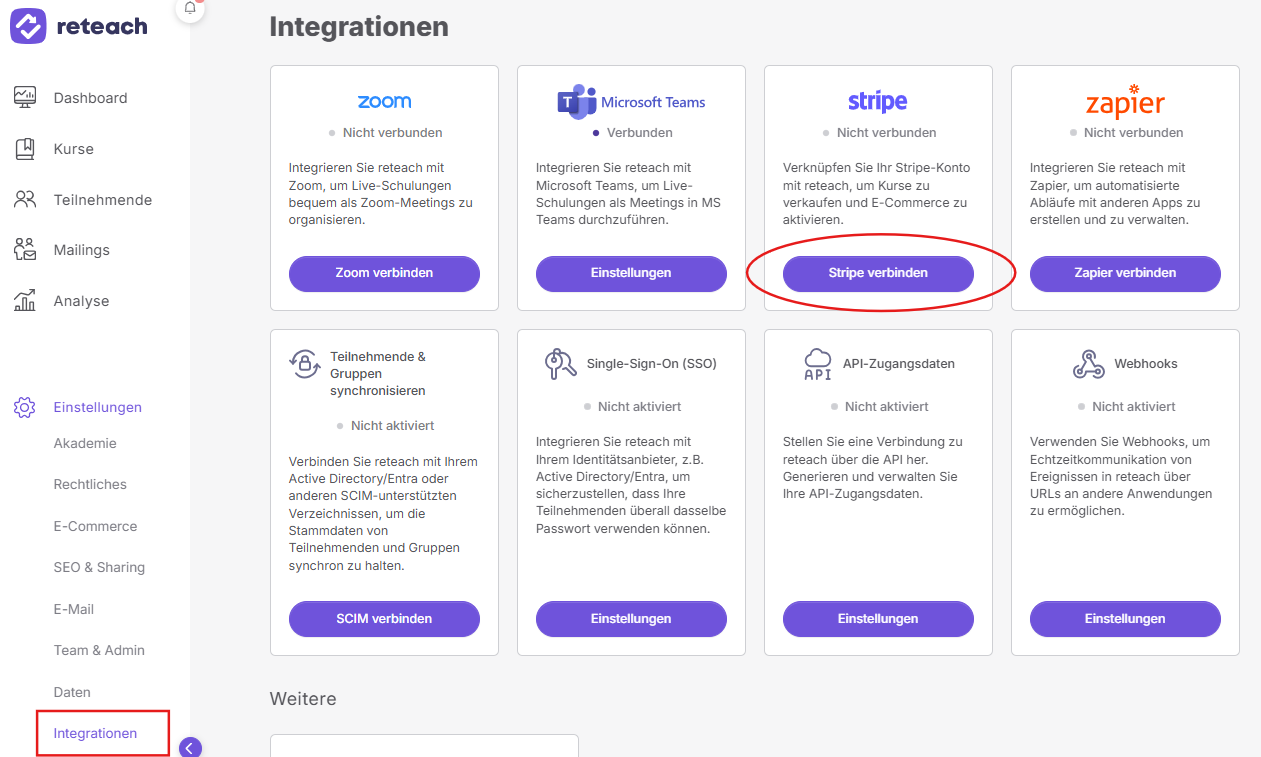
Task: Click the reteach logo
Action: point(79,26)
